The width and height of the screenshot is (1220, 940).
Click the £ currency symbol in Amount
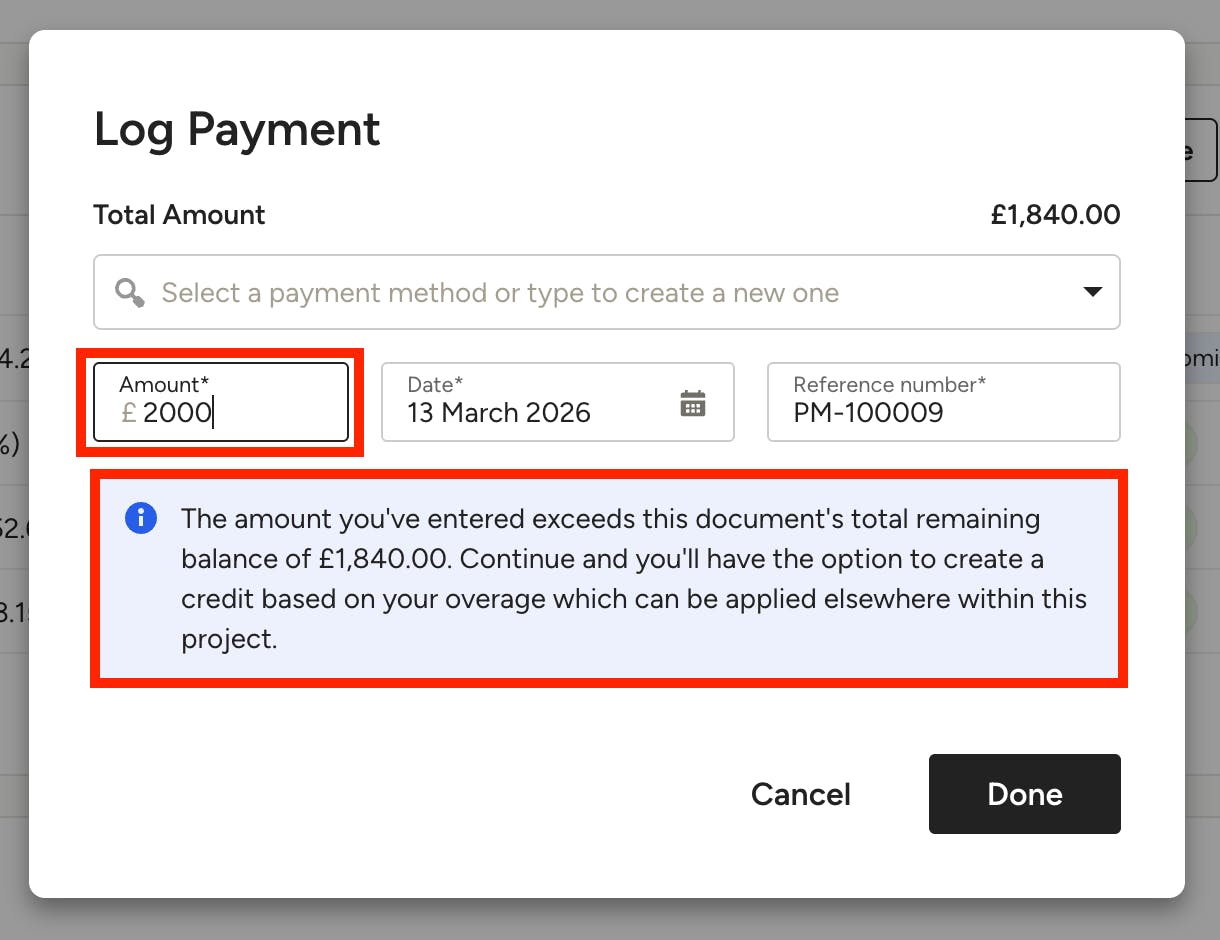point(128,413)
